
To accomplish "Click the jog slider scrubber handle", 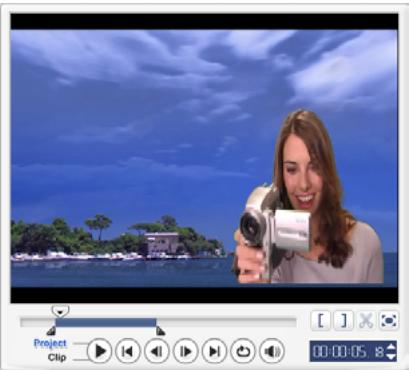I will (60, 311).
